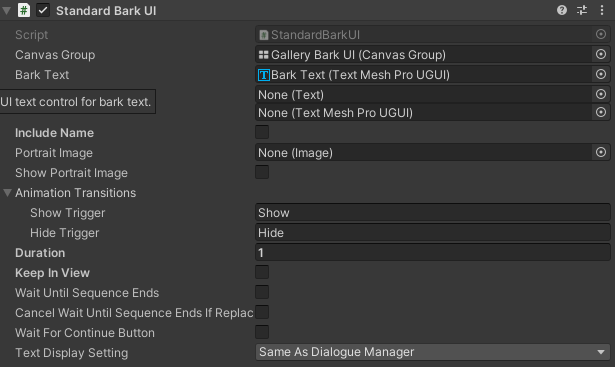Click the Keep In View label

tap(53, 273)
